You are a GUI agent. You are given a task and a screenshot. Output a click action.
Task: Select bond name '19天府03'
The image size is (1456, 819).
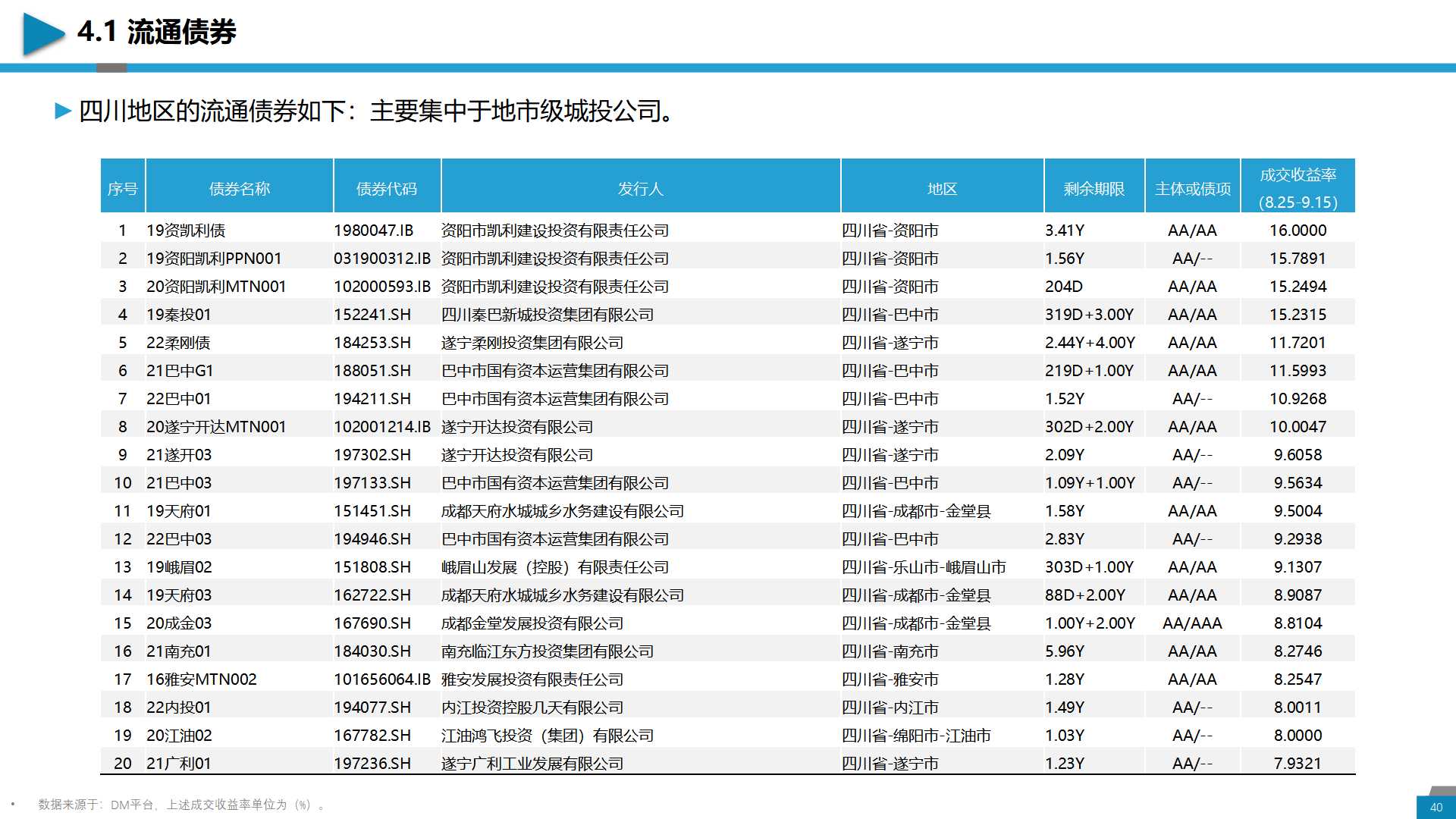[x=179, y=595]
